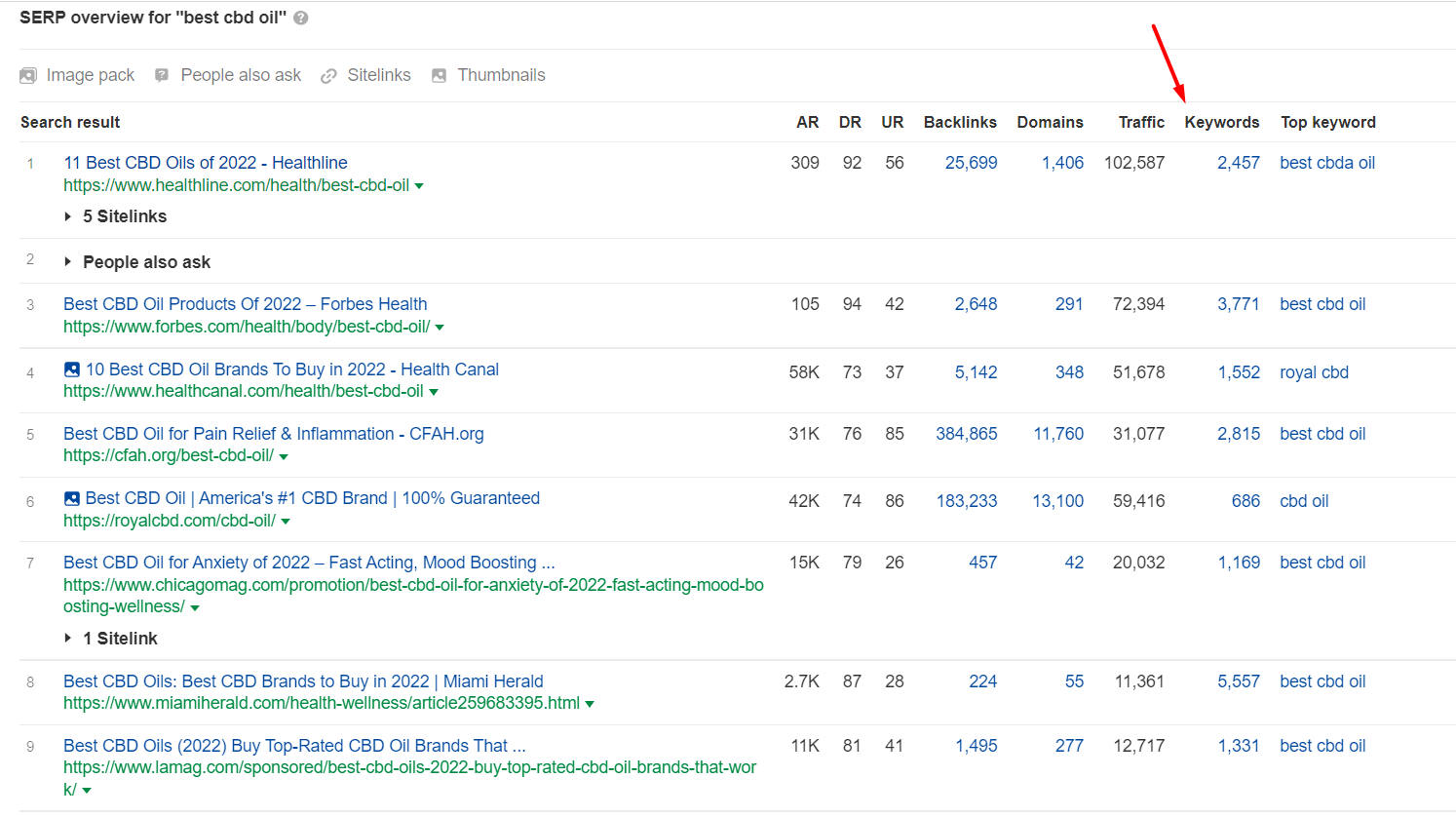
Task: Click the royalcbd.com cbd-oil URL
Action: point(170,521)
